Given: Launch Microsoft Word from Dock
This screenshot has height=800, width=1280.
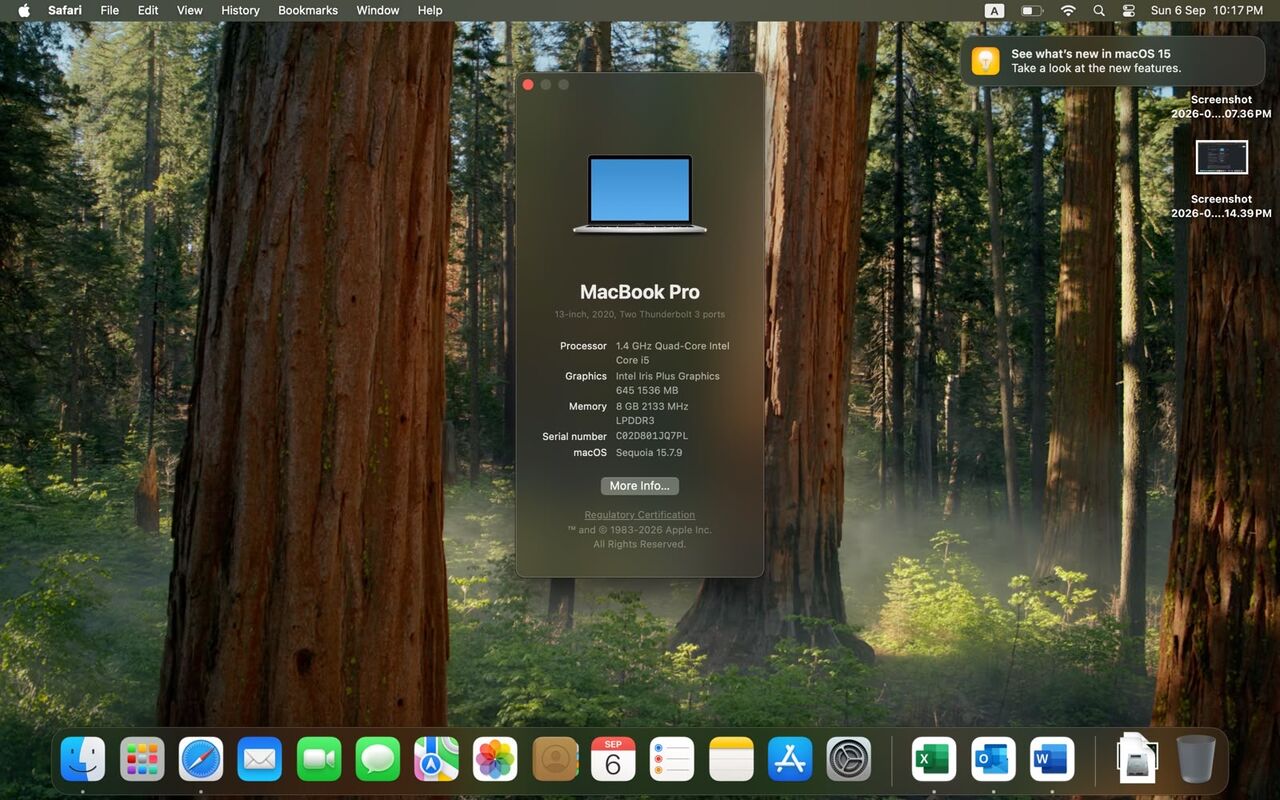Looking at the screenshot, I should tap(1052, 759).
